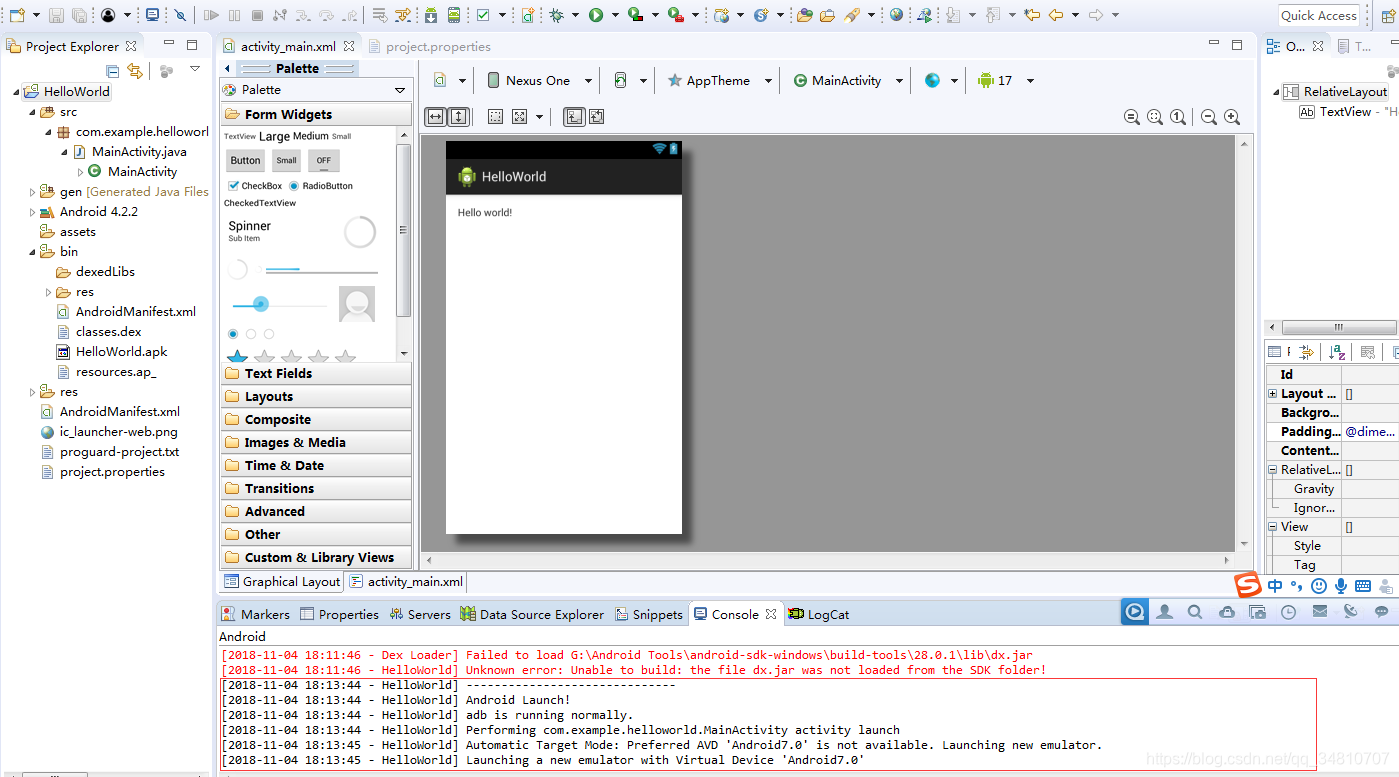This screenshot has width=1399, height=777.
Task: Click the Save All toolbar icon
Action: tap(79, 15)
